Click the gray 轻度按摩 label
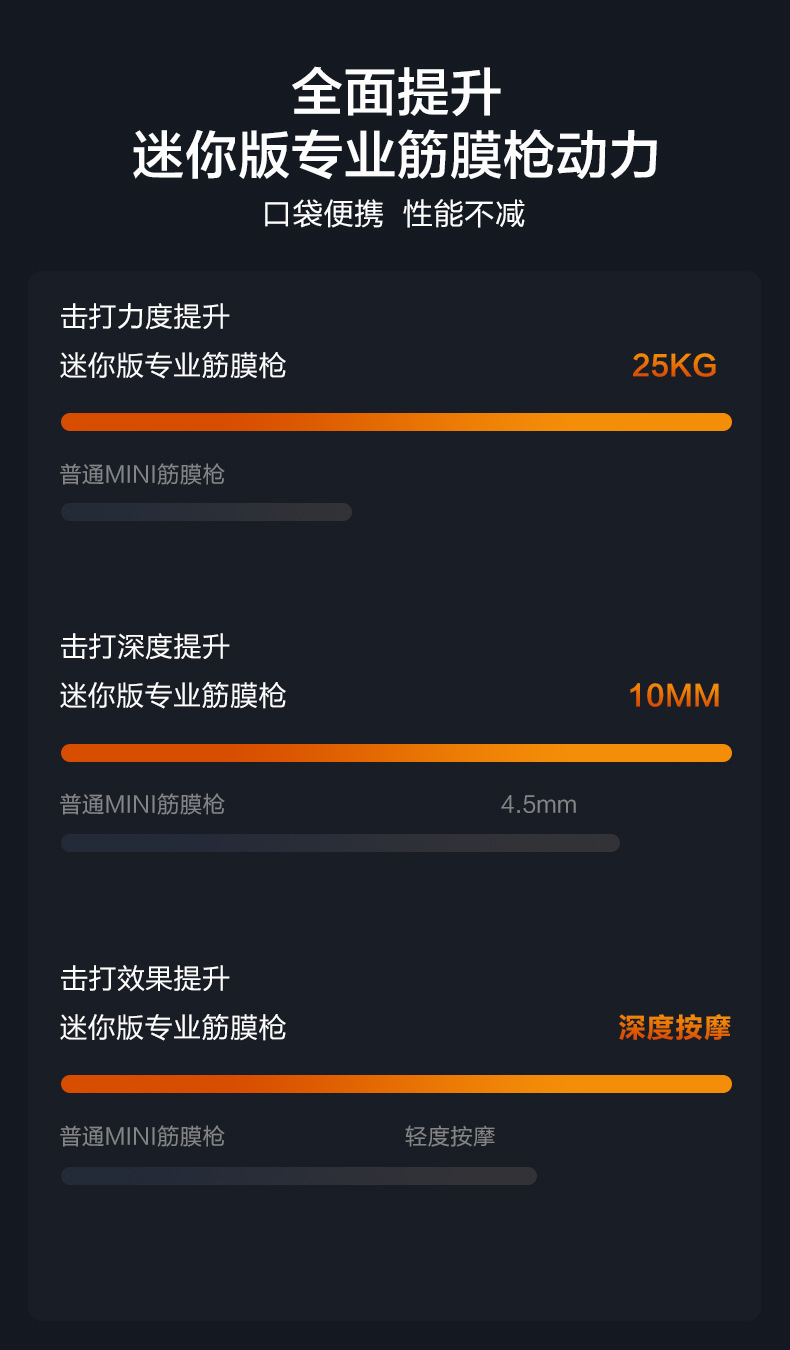 point(450,1136)
